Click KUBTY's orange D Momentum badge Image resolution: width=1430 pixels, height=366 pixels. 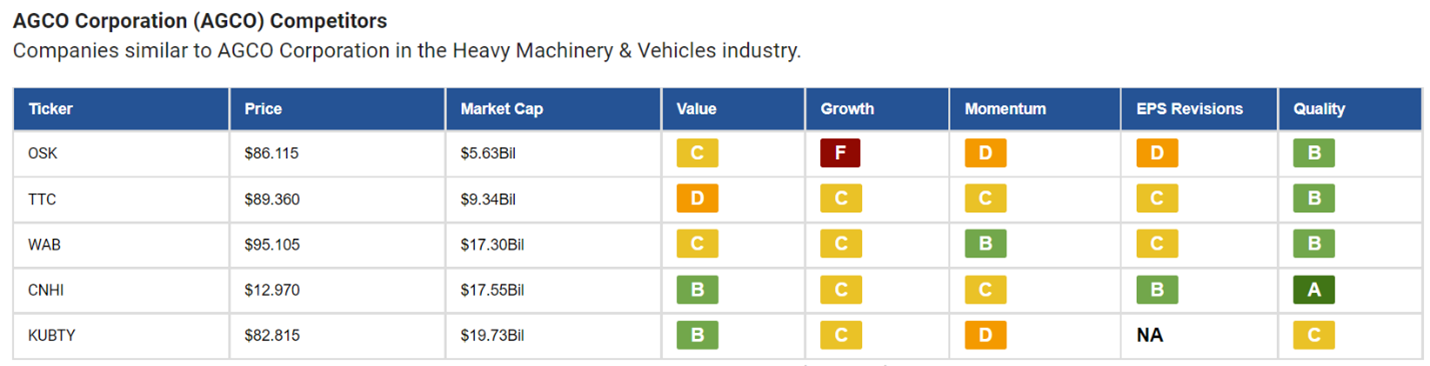tap(985, 335)
